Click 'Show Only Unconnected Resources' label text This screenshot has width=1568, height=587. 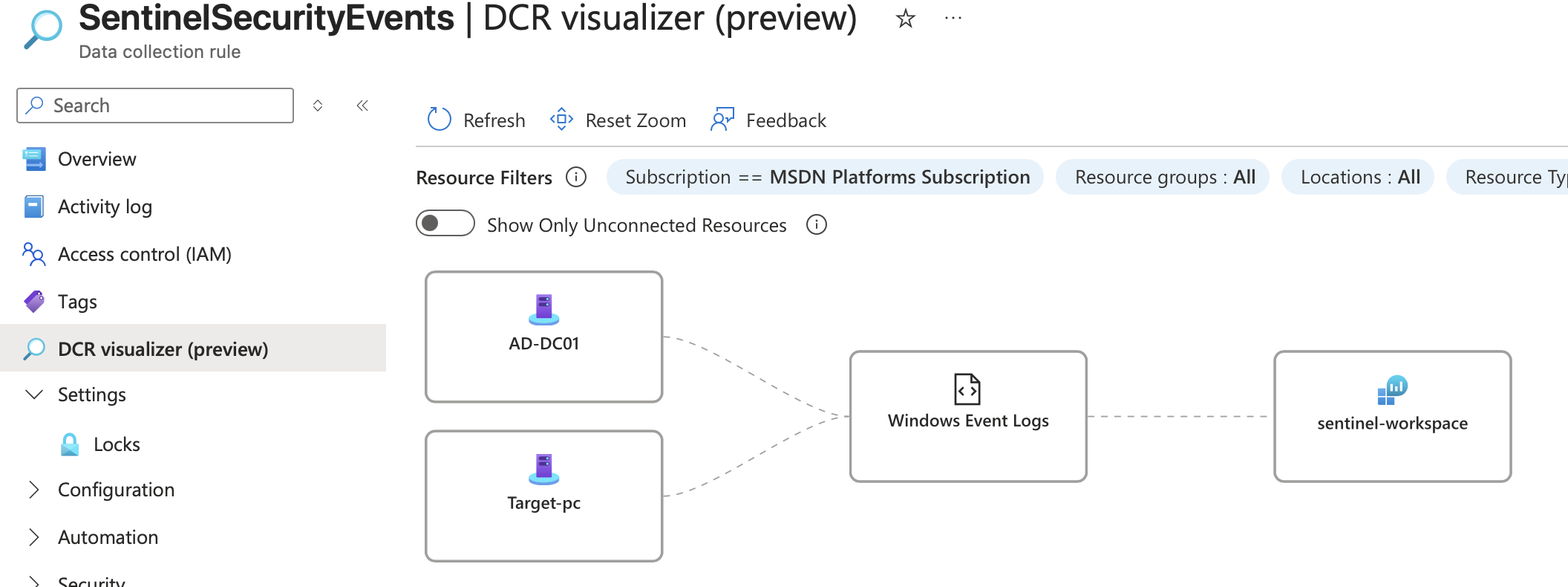[637, 225]
